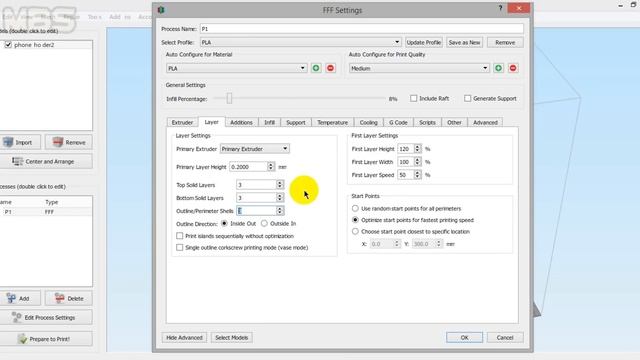Adjust First Layer Speed stepper

click(x=417, y=175)
